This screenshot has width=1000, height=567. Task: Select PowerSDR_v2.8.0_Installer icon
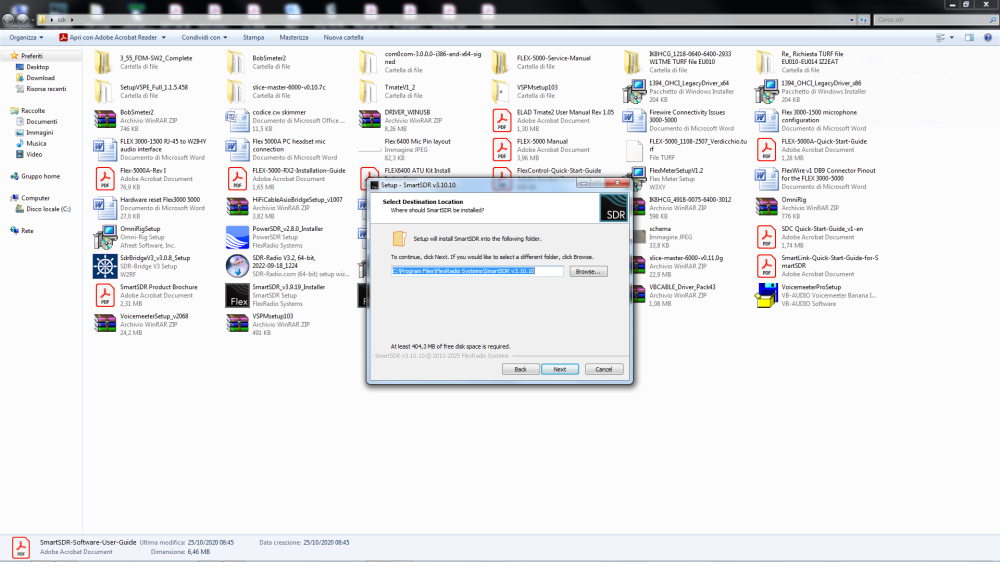tap(237, 237)
